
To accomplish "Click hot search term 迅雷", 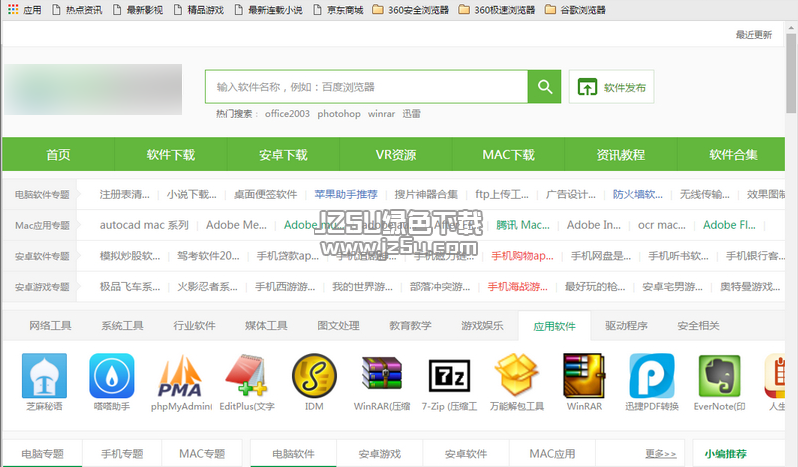I will pos(411,113).
